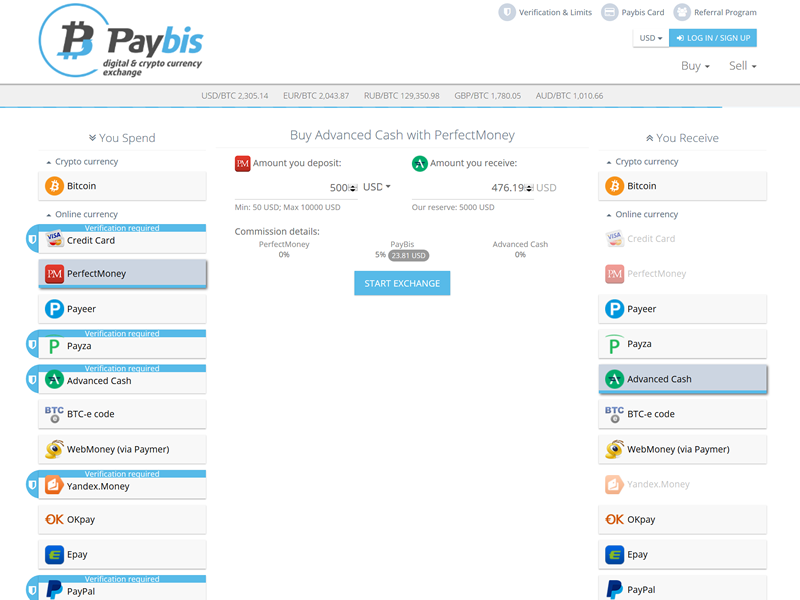
Task: Select Epay icon in You Receive
Action: point(615,555)
